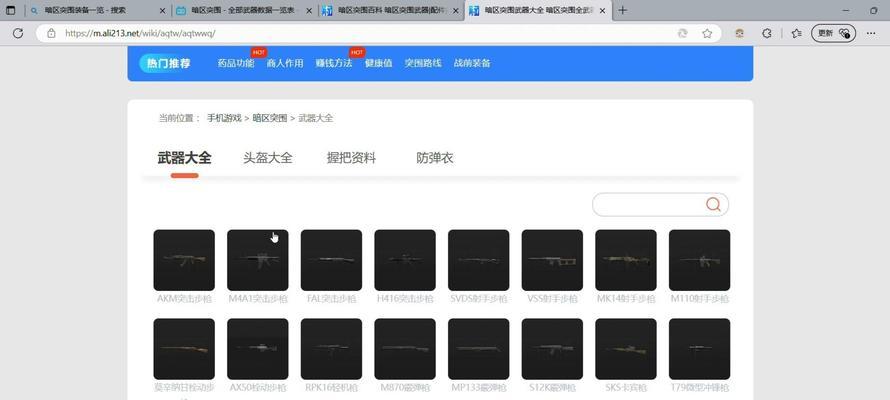Open the SVDS射手步枪 weapon thumbnail
Viewport: 890px width, 400px height.
pyautogui.click(x=478, y=260)
